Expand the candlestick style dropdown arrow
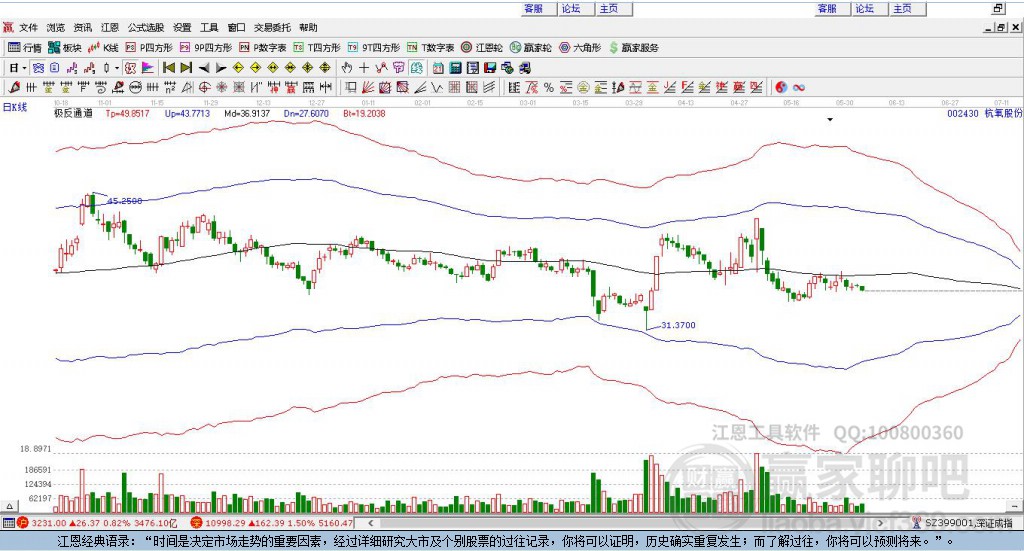This screenshot has width=1024, height=551. click(x=116, y=68)
